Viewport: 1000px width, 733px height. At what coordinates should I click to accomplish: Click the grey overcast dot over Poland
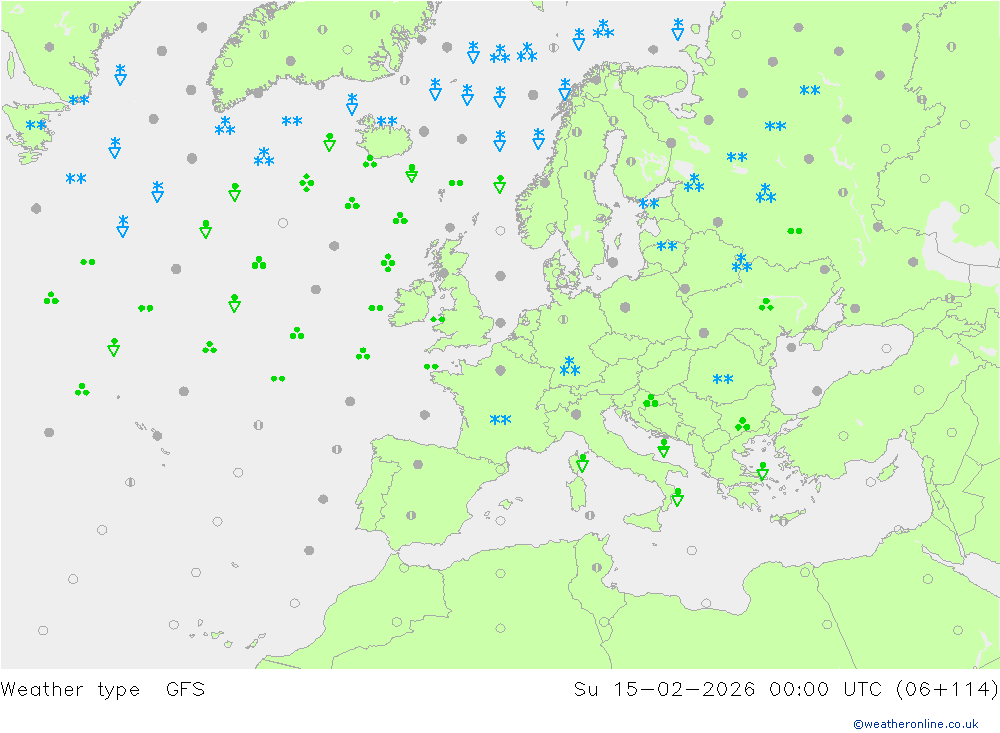tap(625, 307)
